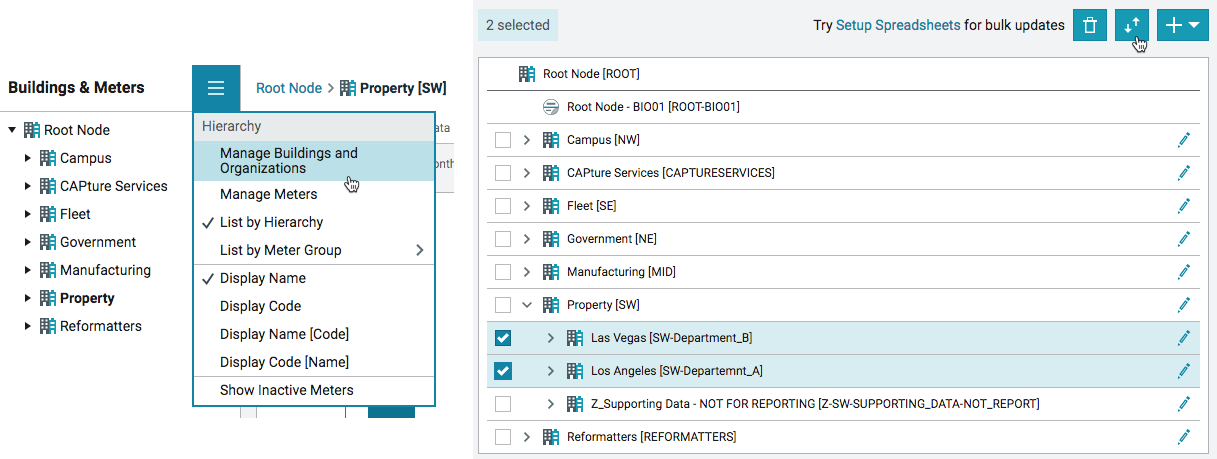Image resolution: width=1217 pixels, height=459 pixels.
Task: Choose Display Name [Code] option
Action: [x=314, y=334]
